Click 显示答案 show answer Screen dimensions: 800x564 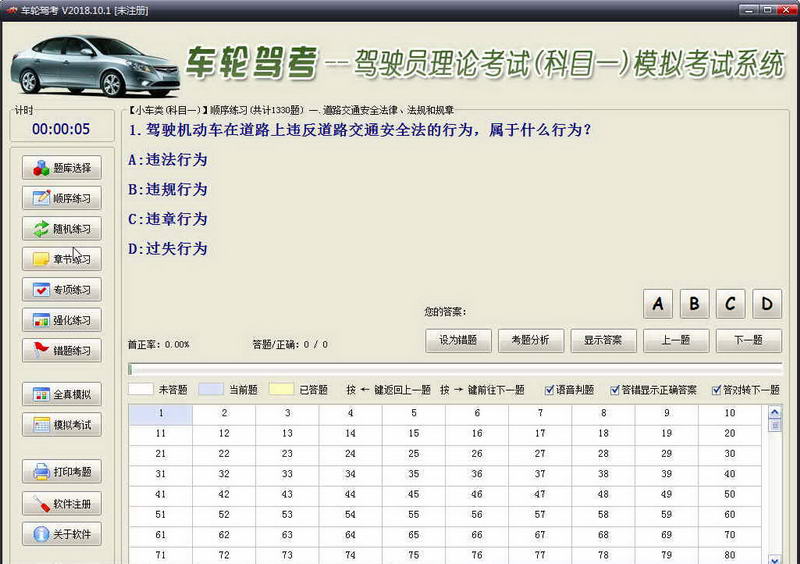pyautogui.click(x=603, y=340)
